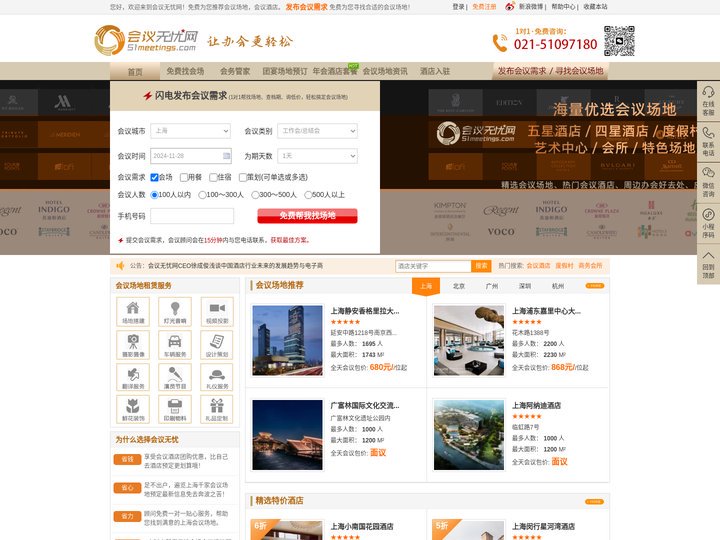Open the 车辆服务 car icon service
This screenshot has height=540, width=720.
click(175, 344)
